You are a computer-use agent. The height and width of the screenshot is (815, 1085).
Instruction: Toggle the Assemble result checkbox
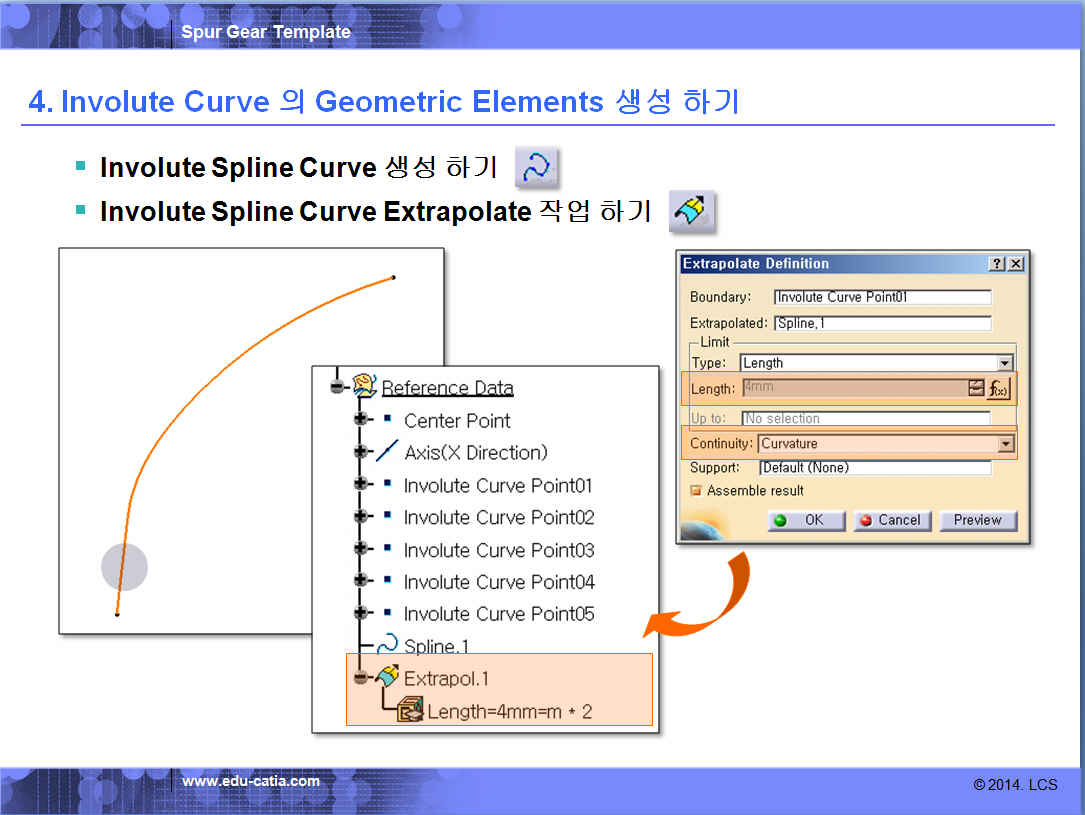[697, 491]
